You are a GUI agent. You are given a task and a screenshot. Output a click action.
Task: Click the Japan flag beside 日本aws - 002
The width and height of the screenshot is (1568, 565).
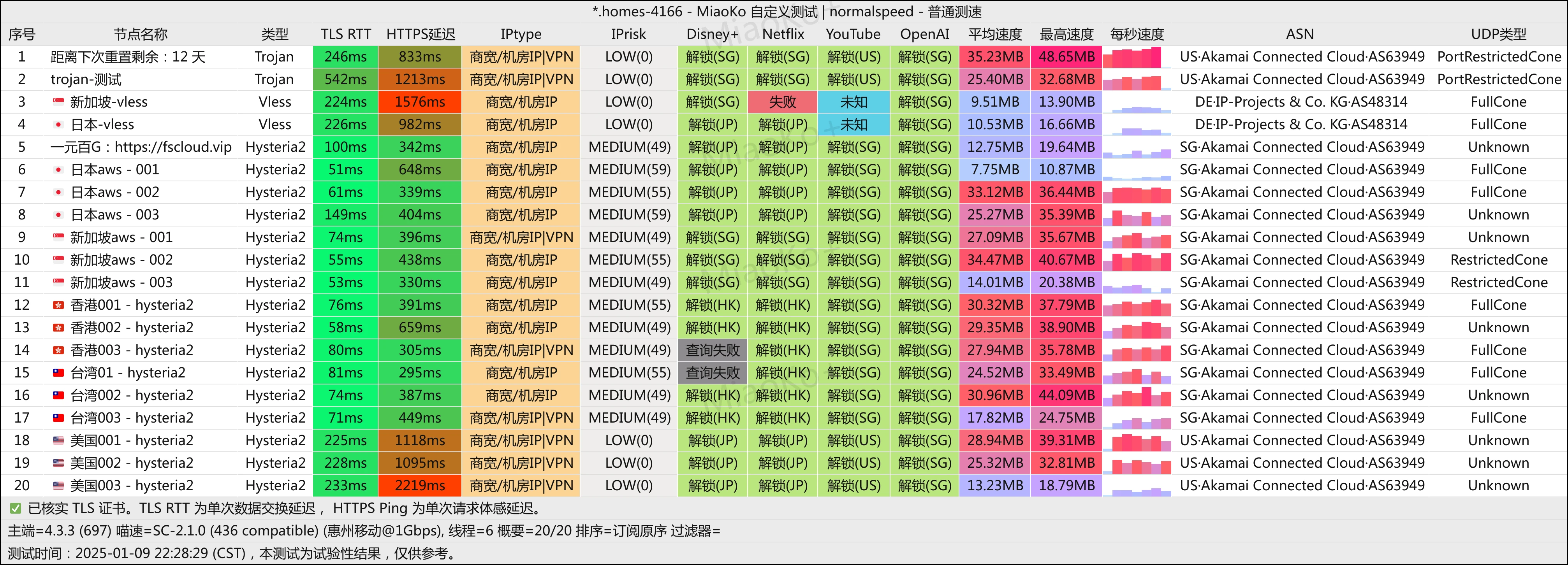tap(58, 192)
